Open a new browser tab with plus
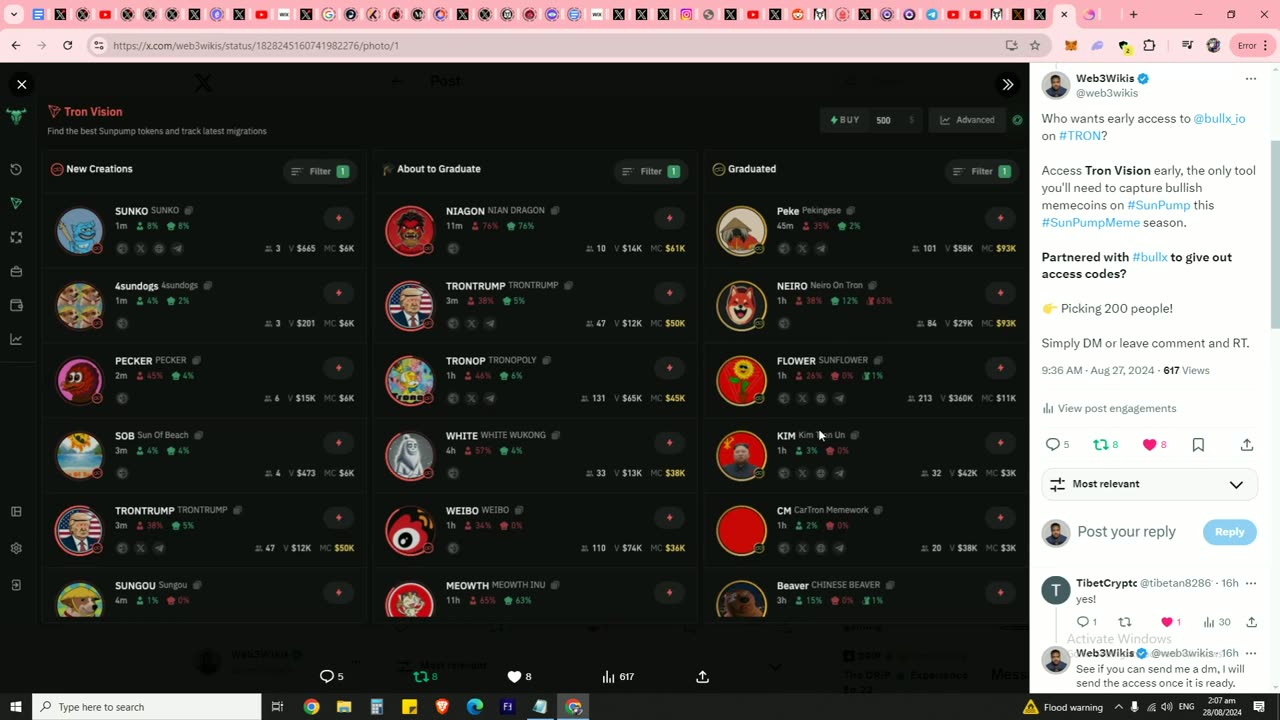 tap(1133, 15)
